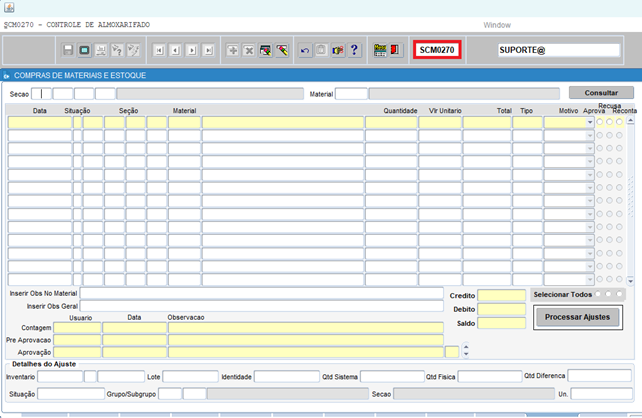Click the Debito value field
The width and height of the screenshot is (642, 418).
(502, 309)
